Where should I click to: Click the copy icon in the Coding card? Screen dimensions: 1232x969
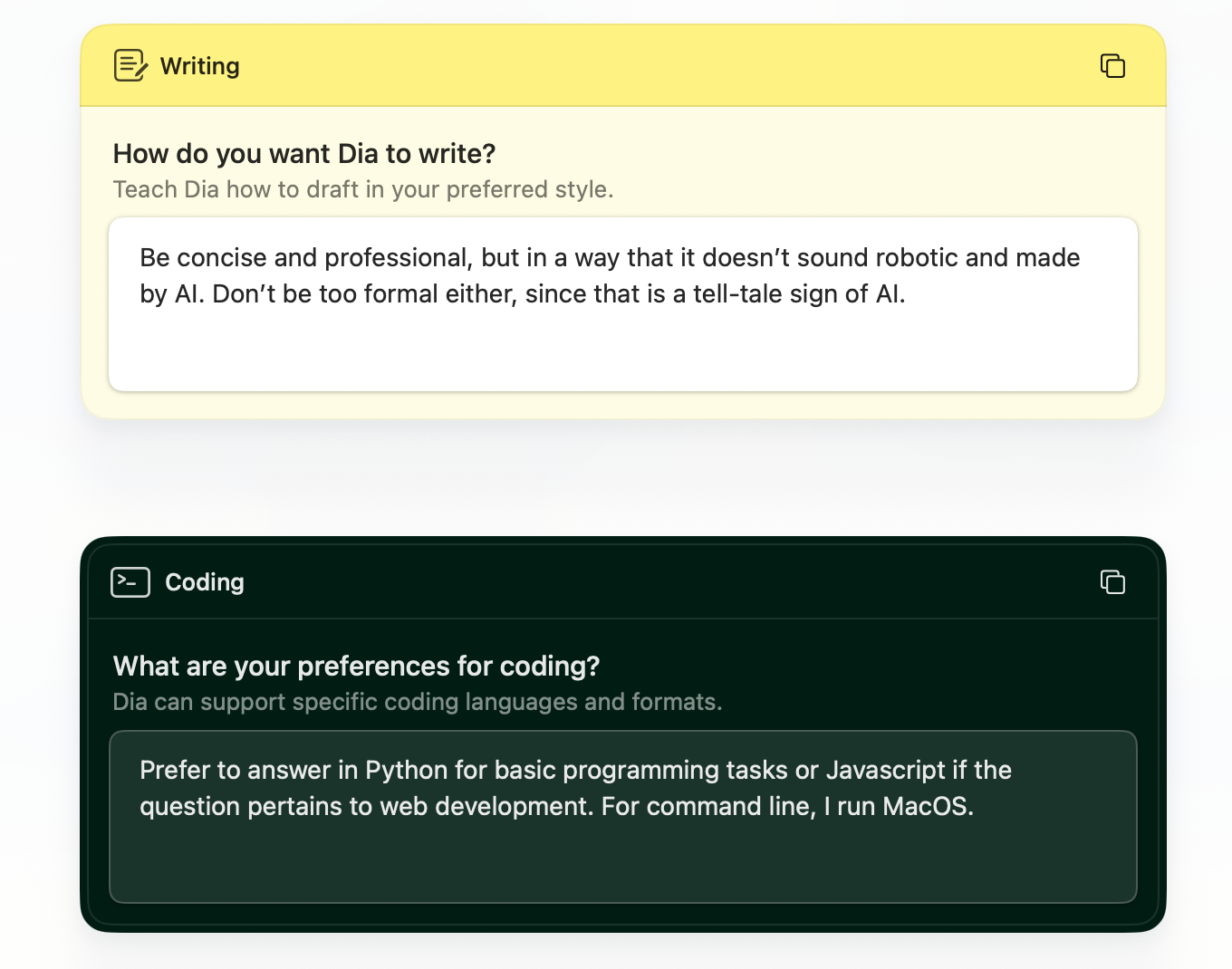coord(1112,581)
